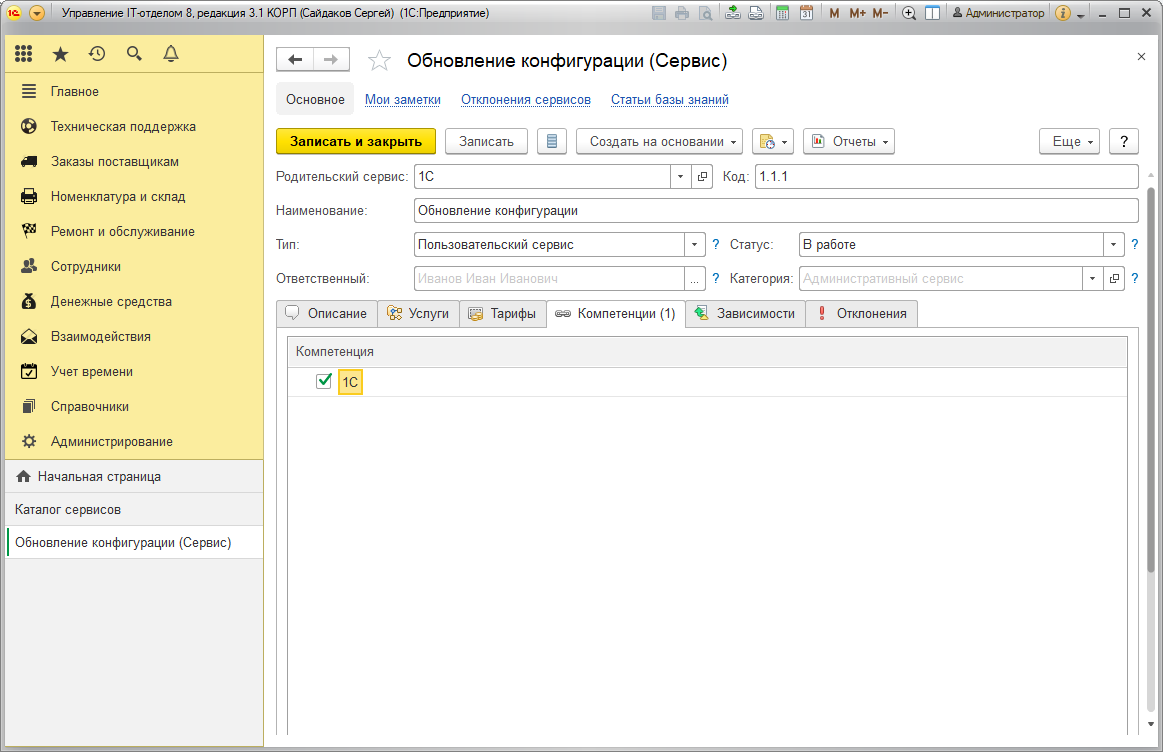1163x752 pixels.
Task: Click the list icon button next to Записать
Action: (x=552, y=141)
